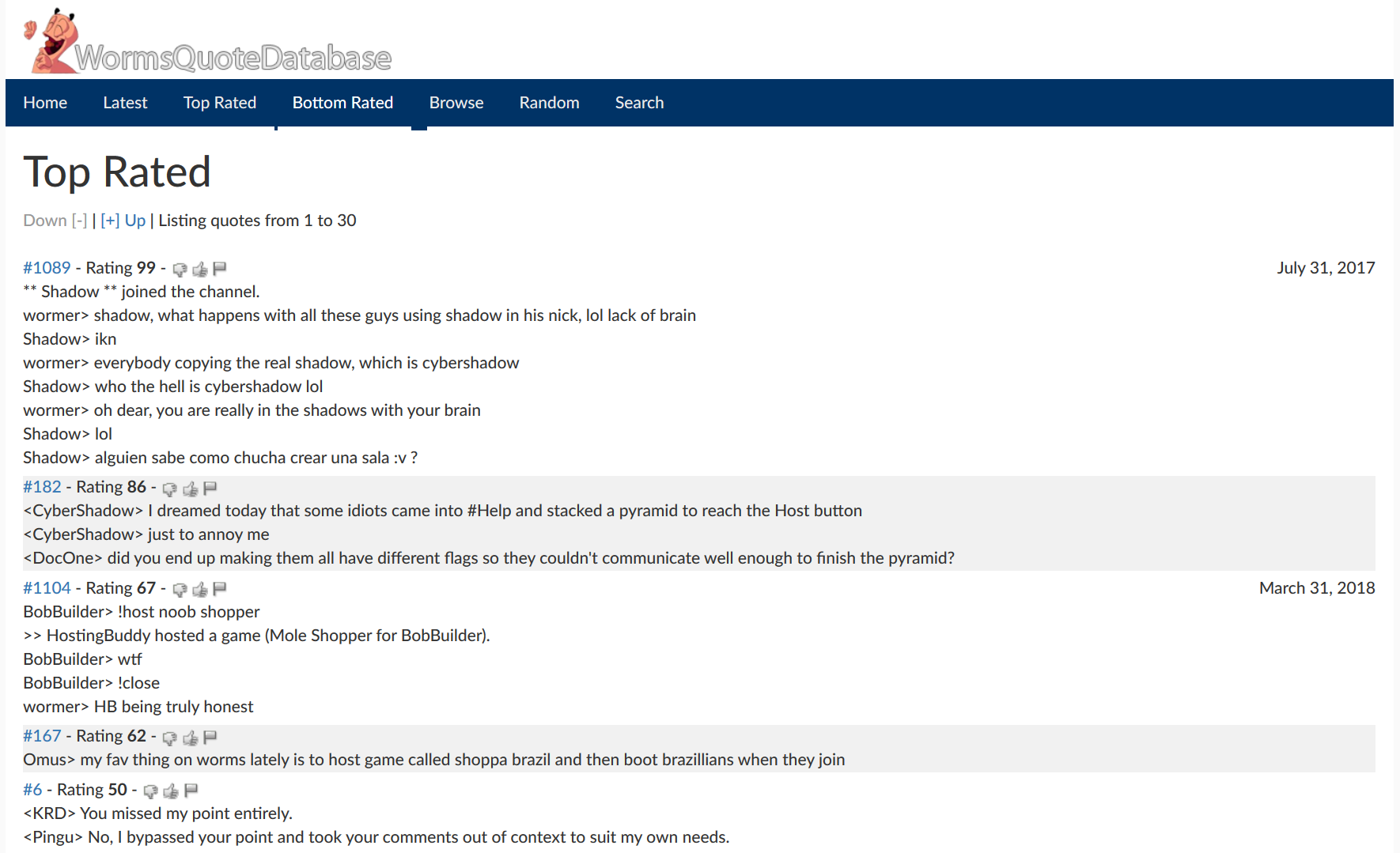The height and width of the screenshot is (853, 1400).
Task: Open quote #1089 permalink
Action: [47, 268]
